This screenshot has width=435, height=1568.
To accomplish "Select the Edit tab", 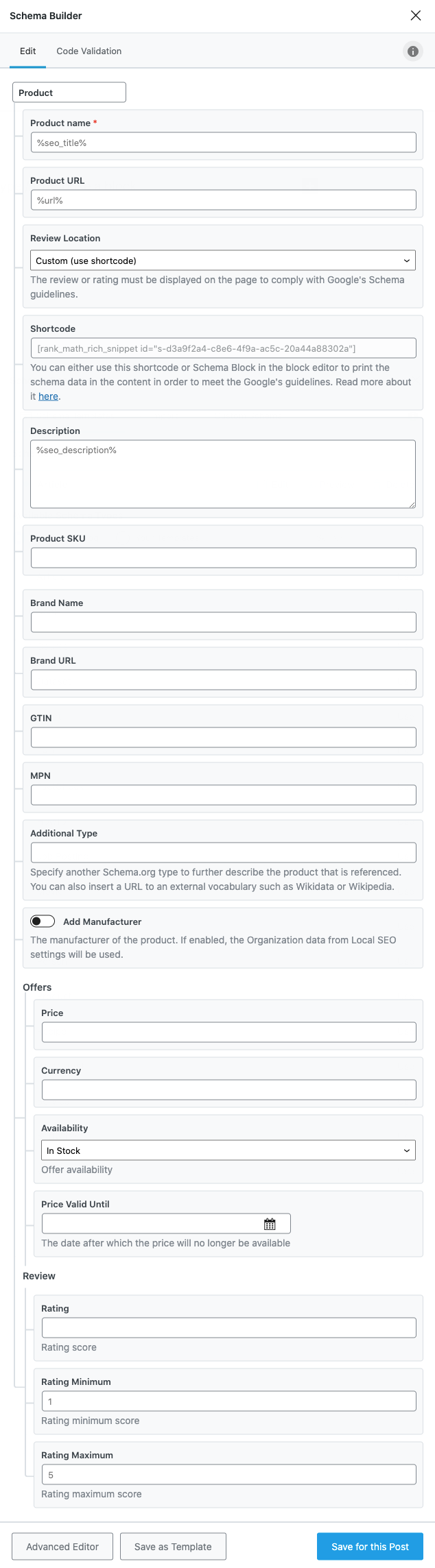I will click(x=28, y=51).
